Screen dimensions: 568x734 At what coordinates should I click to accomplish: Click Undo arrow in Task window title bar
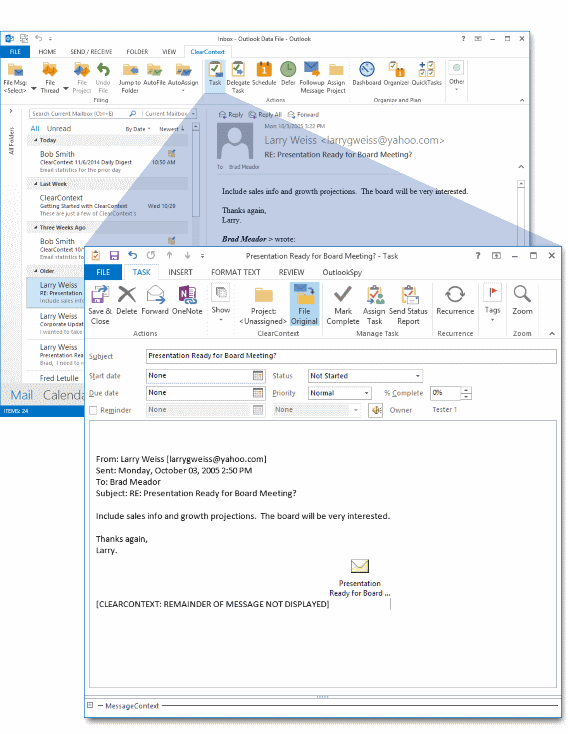(133, 255)
